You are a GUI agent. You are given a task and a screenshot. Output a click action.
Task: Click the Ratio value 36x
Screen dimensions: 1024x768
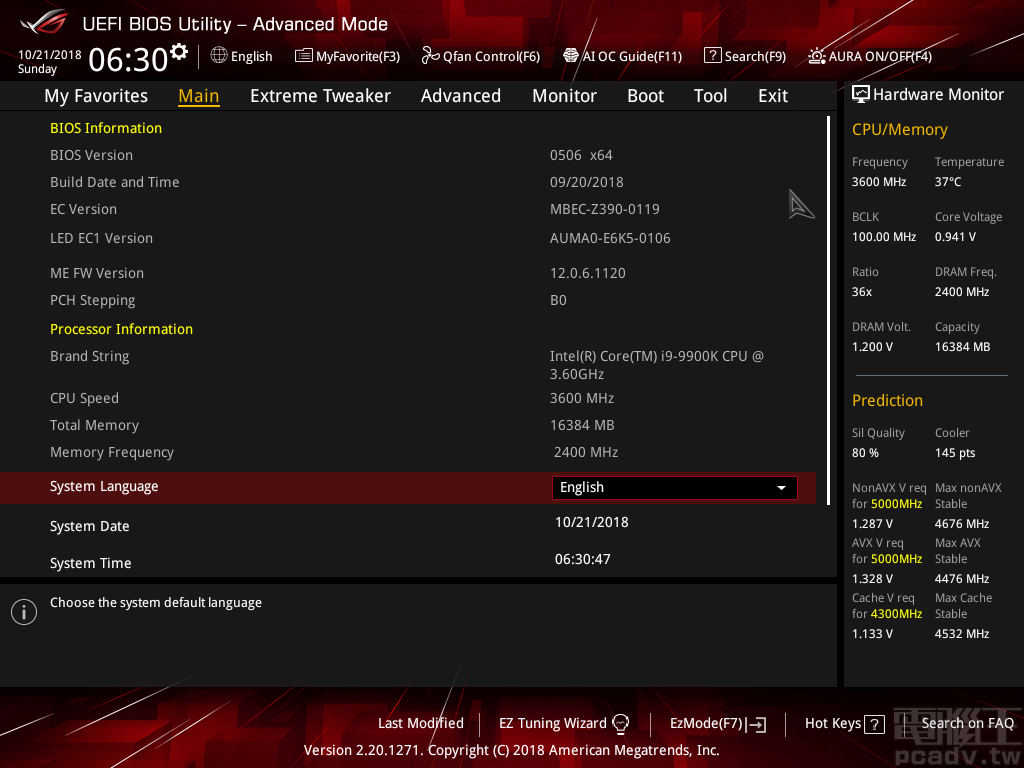tap(861, 292)
